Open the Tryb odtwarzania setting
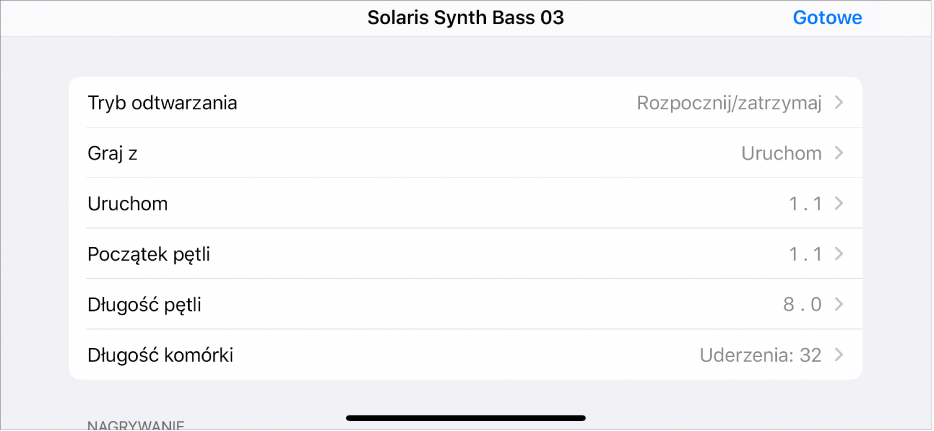The height and width of the screenshot is (431, 934). (163, 103)
